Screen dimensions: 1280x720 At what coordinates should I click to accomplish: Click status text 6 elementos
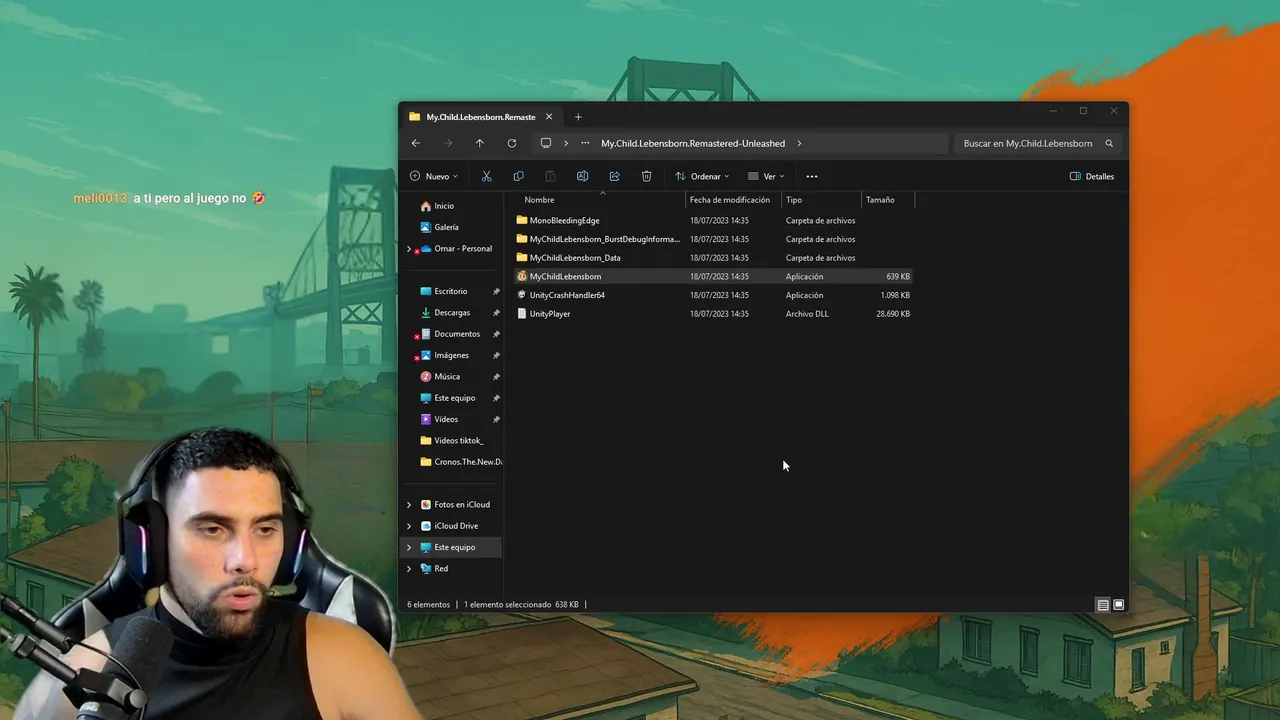429,605
